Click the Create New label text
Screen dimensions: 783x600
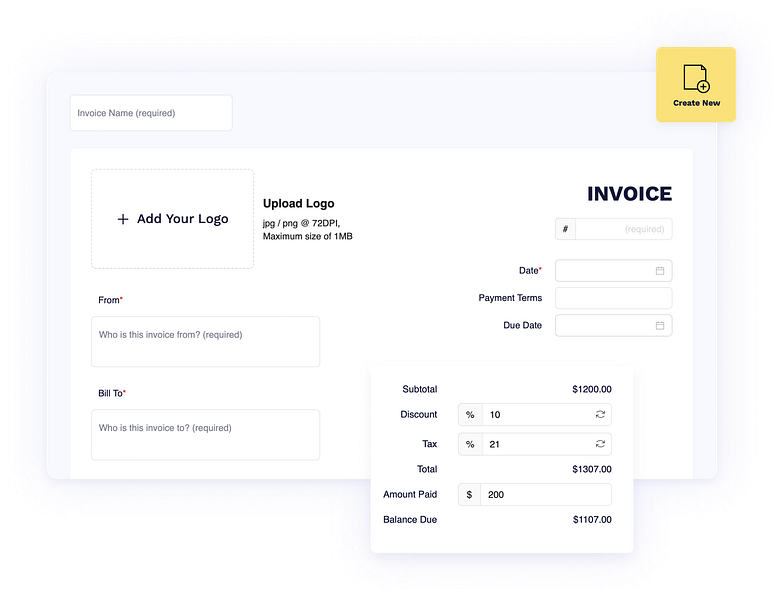696,103
